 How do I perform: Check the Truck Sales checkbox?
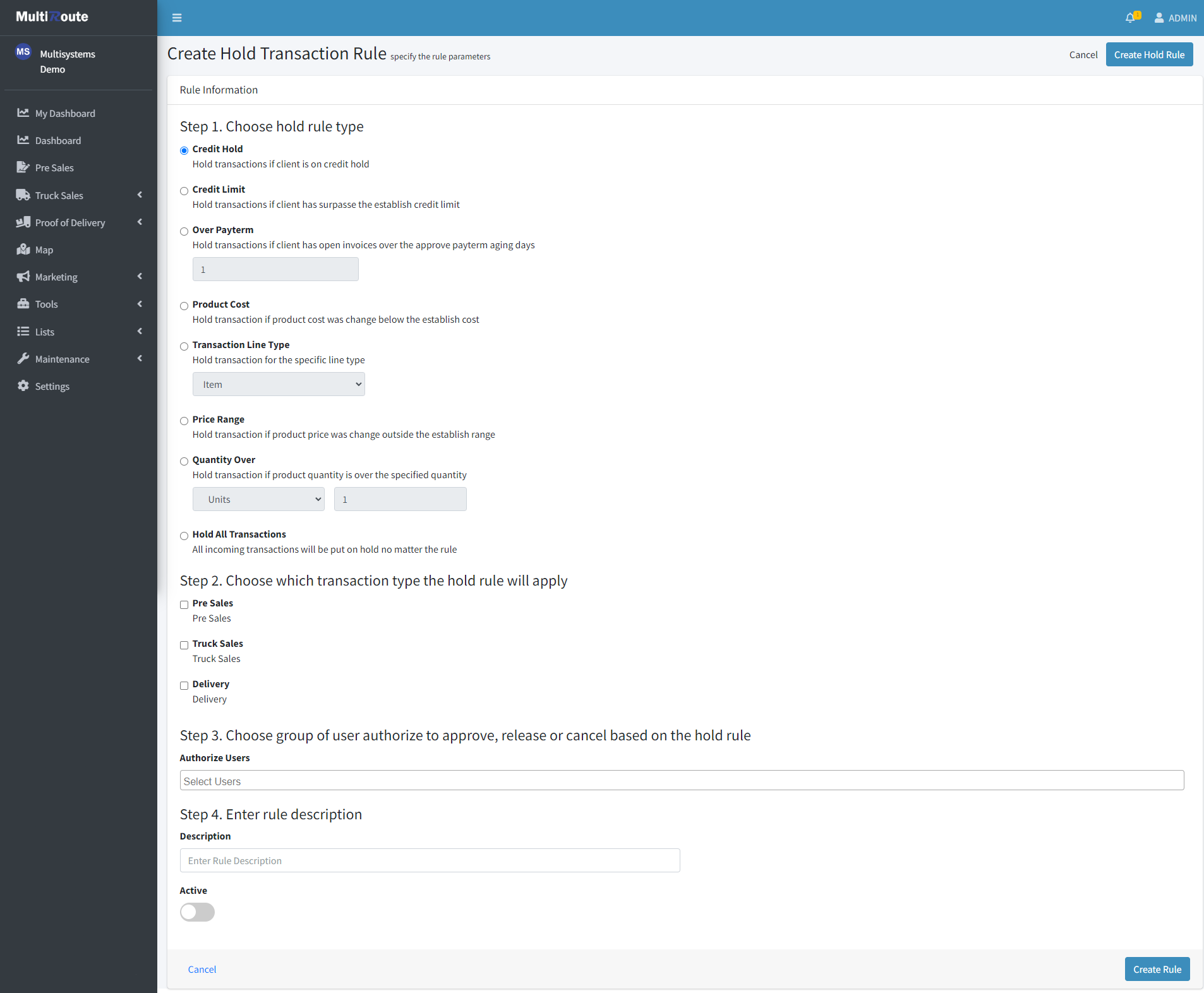click(x=184, y=645)
